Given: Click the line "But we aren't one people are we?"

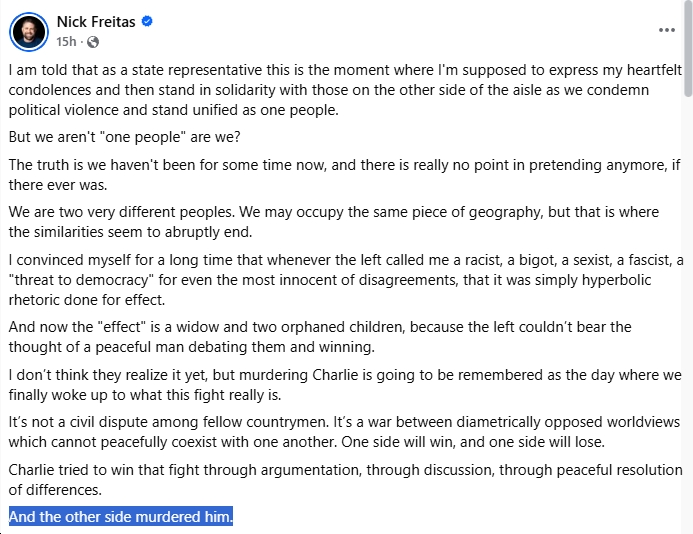Looking at the screenshot, I should (x=124, y=137).
